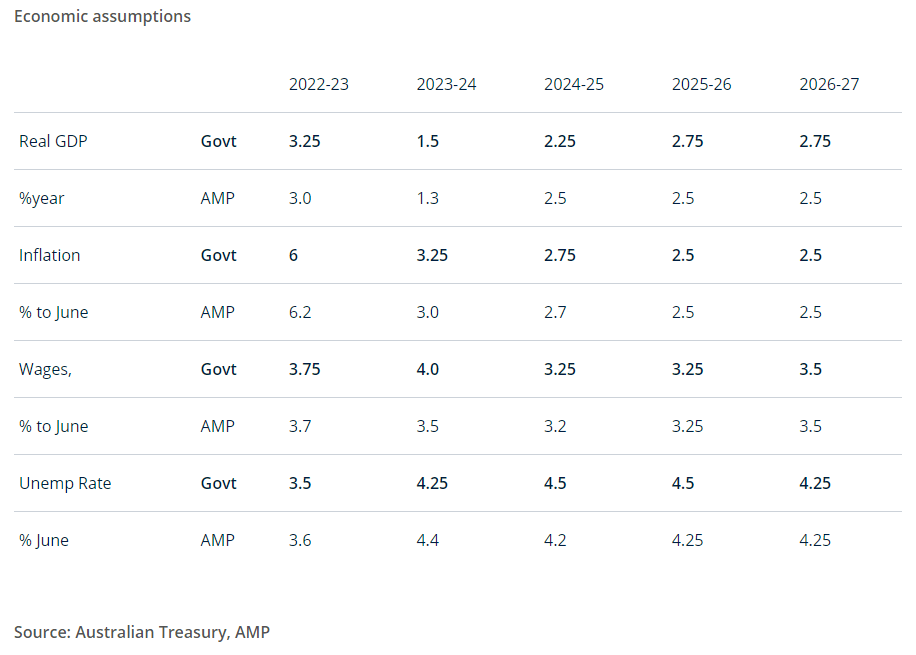916x655 pixels.
Task: Click Govt wages value 4.0
Action: point(428,369)
